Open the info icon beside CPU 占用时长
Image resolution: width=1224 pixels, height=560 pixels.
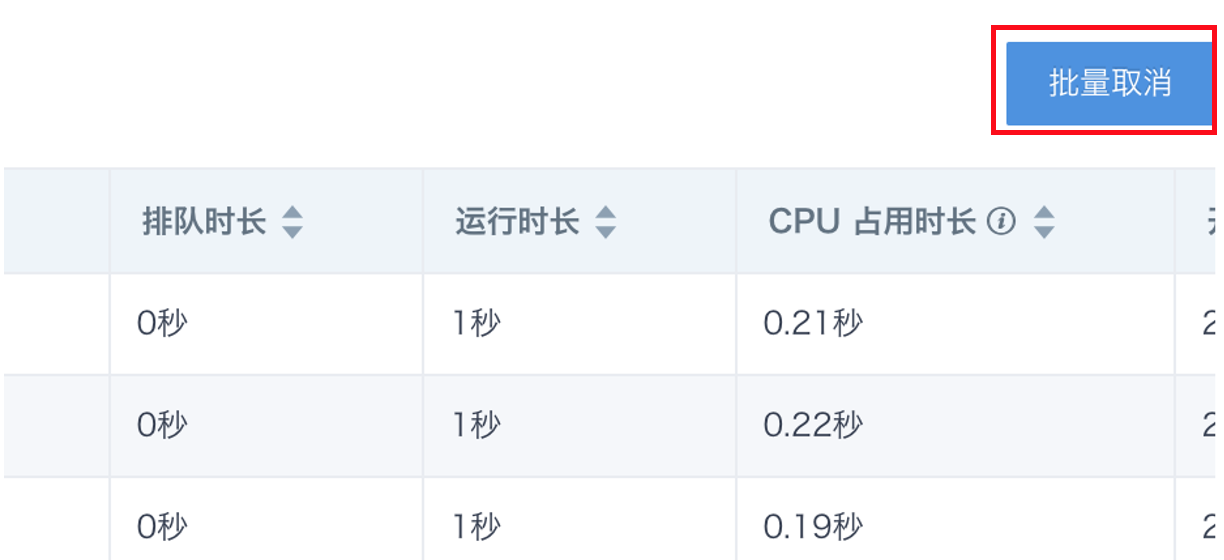(1001, 222)
